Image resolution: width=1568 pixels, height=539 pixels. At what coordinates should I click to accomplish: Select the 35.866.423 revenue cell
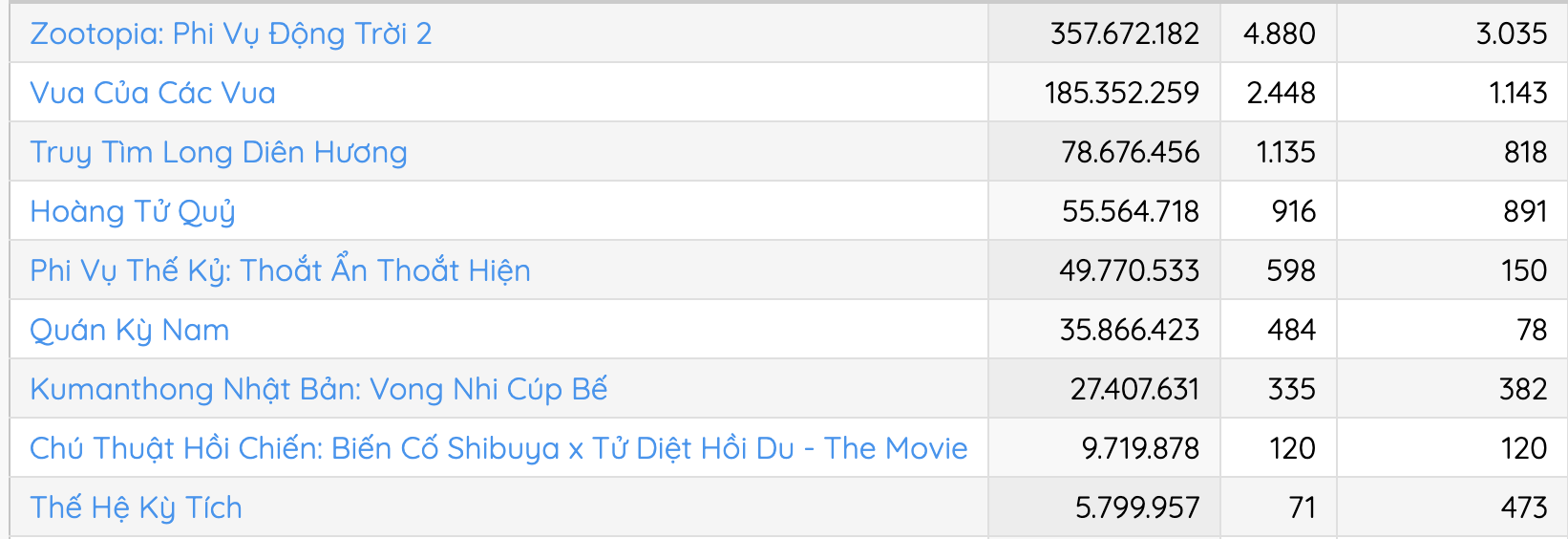[x=1129, y=331]
